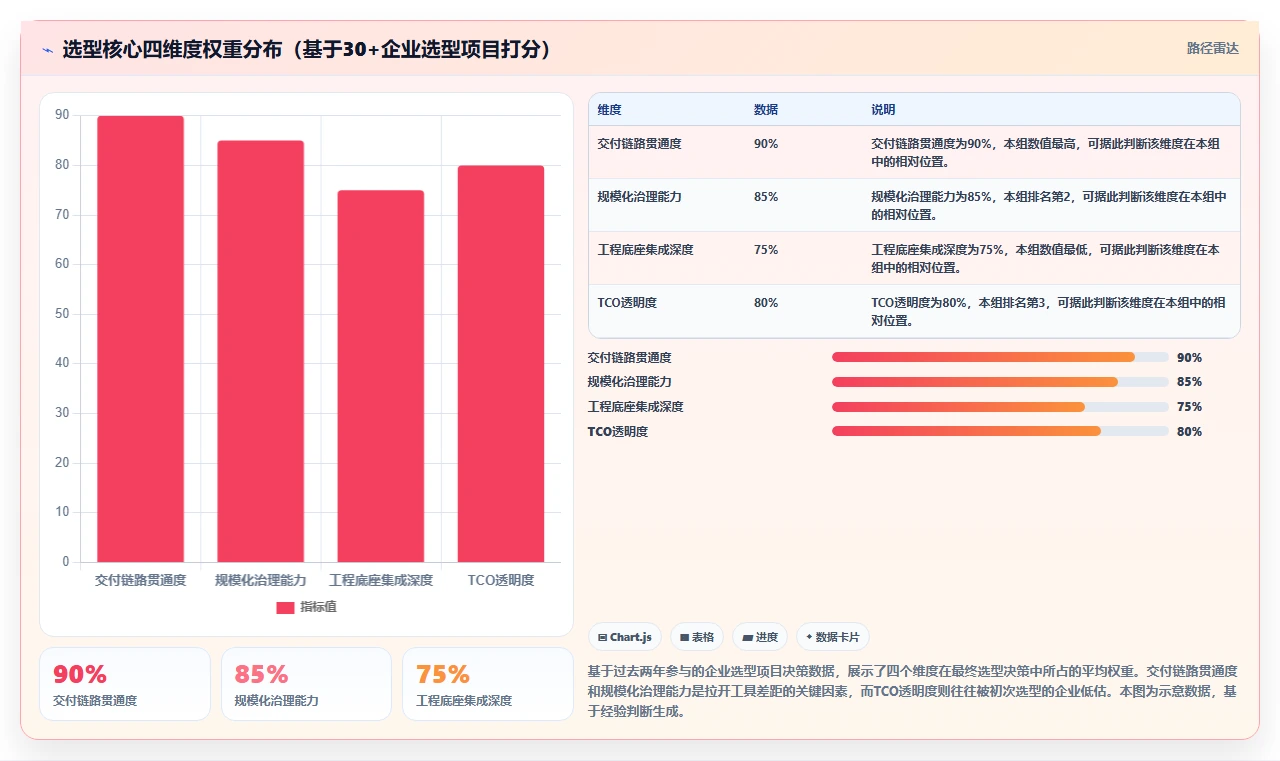Click the description for 本组排名第2 row
This screenshot has width=1280, height=761.
coord(1048,205)
